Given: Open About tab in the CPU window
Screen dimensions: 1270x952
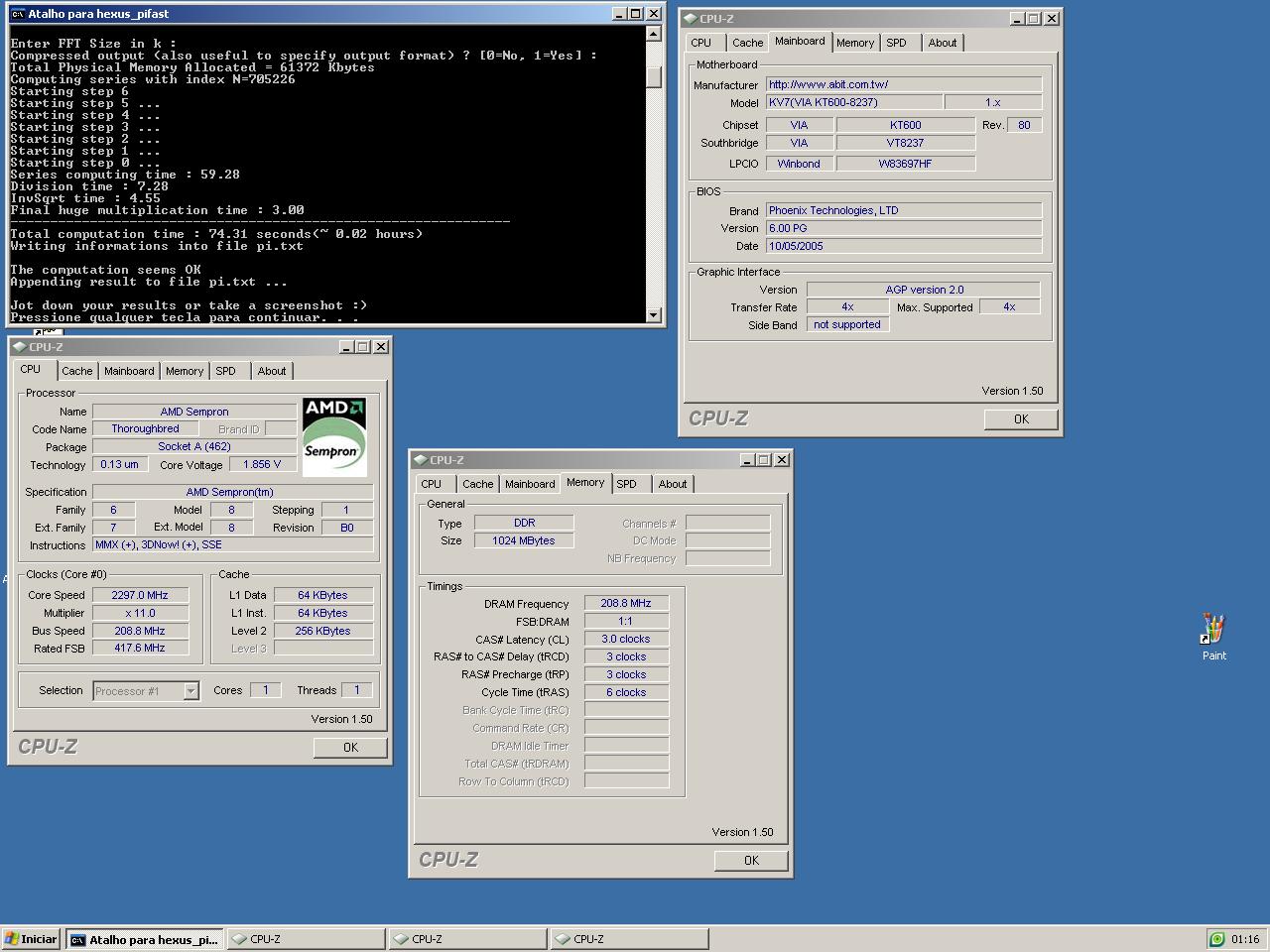Looking at the screenshot, I should (272, 371).
